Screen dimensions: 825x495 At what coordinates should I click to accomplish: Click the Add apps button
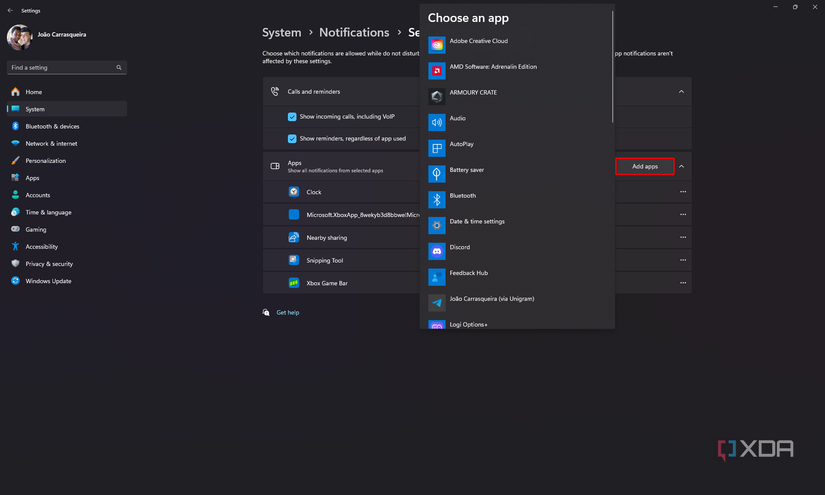click(x=645, y=166)
